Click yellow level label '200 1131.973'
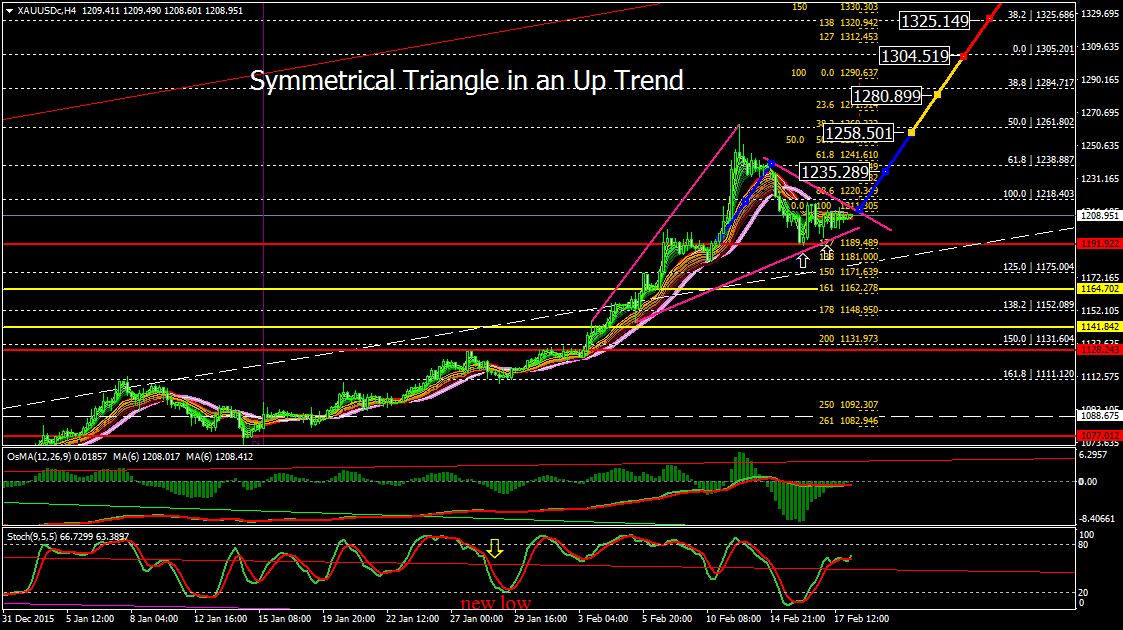The image size is (1123, 630). click(x=849, y=339)
